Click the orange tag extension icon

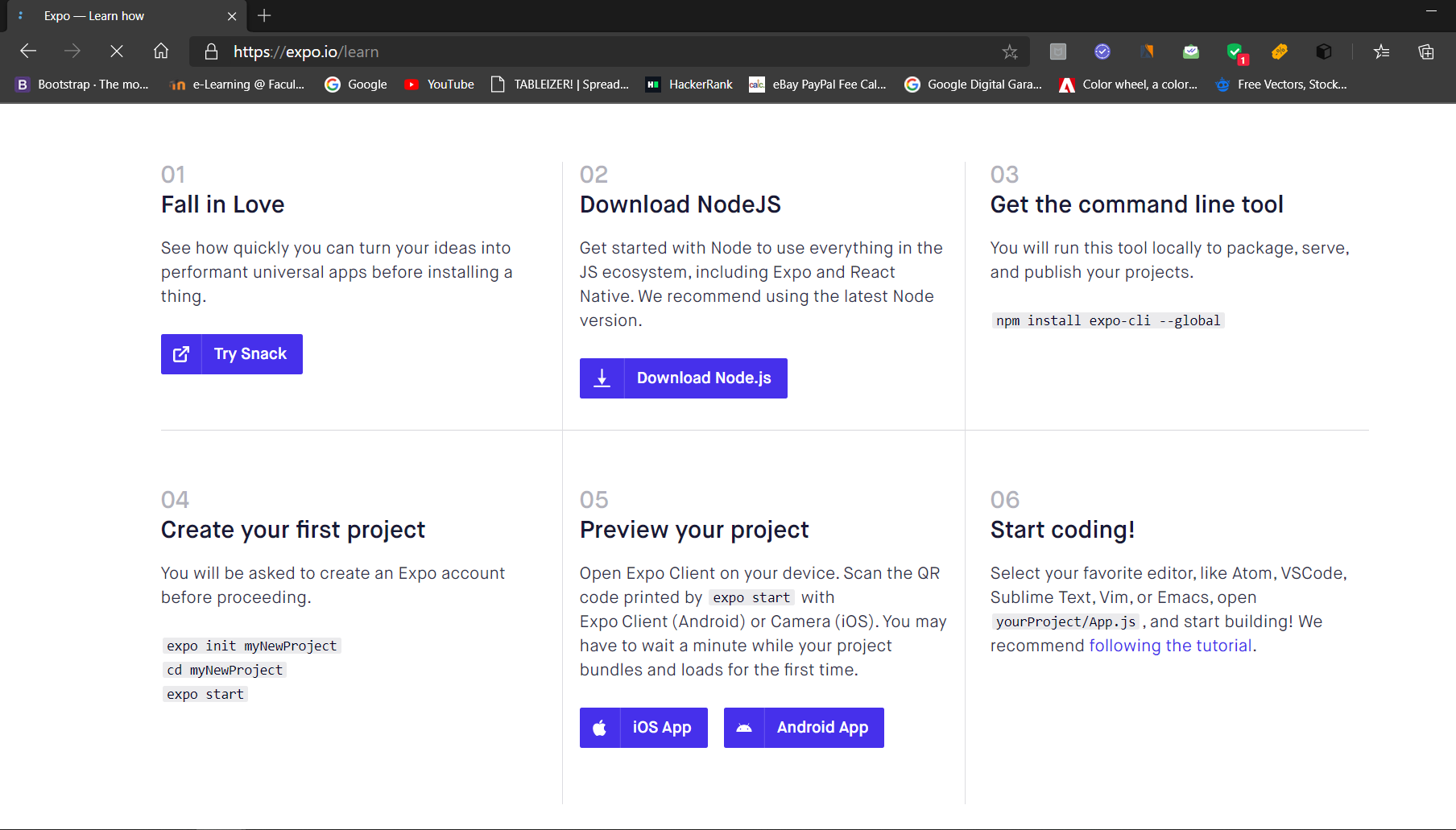(1280, 52)
